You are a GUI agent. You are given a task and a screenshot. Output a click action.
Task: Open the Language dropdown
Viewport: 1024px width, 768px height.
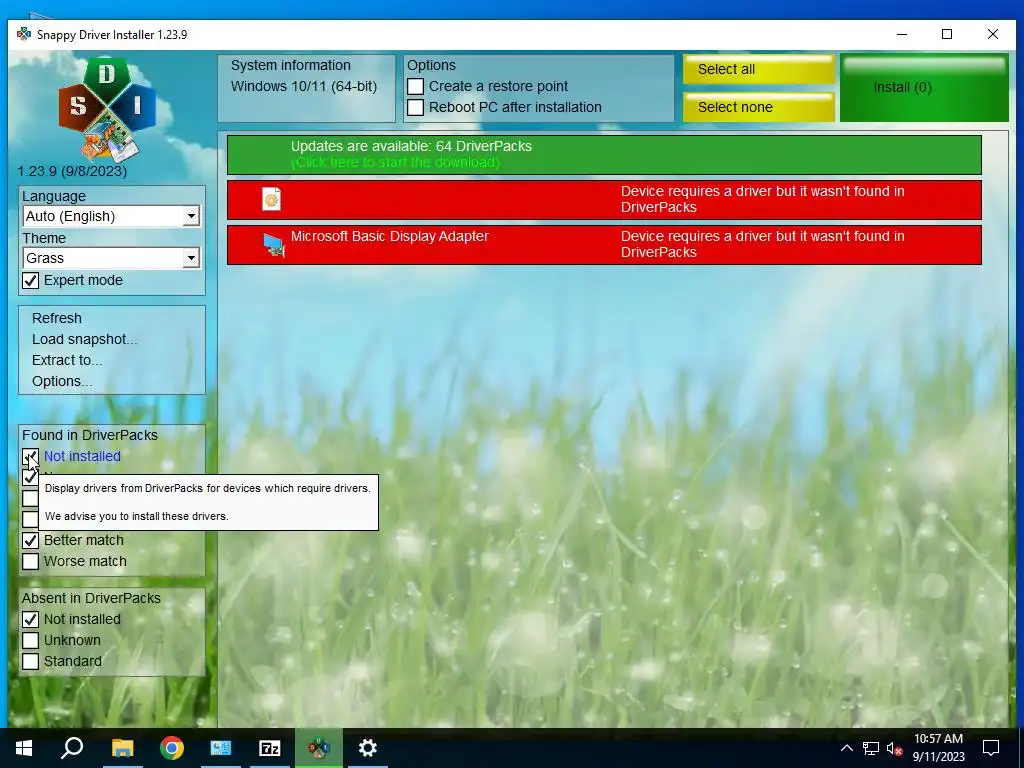tap(111, 216)
